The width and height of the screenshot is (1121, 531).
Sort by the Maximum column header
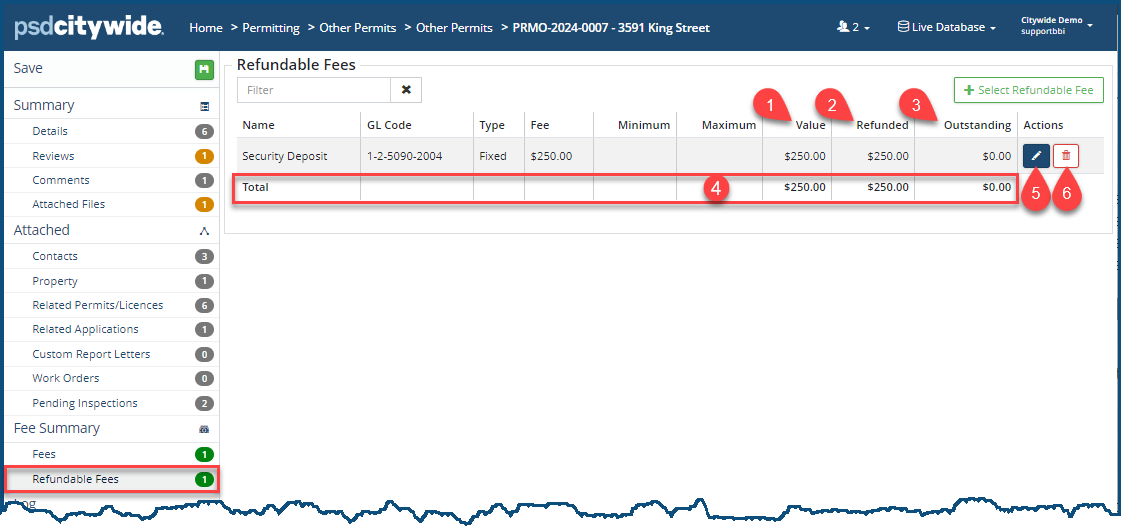click(729, 125)
